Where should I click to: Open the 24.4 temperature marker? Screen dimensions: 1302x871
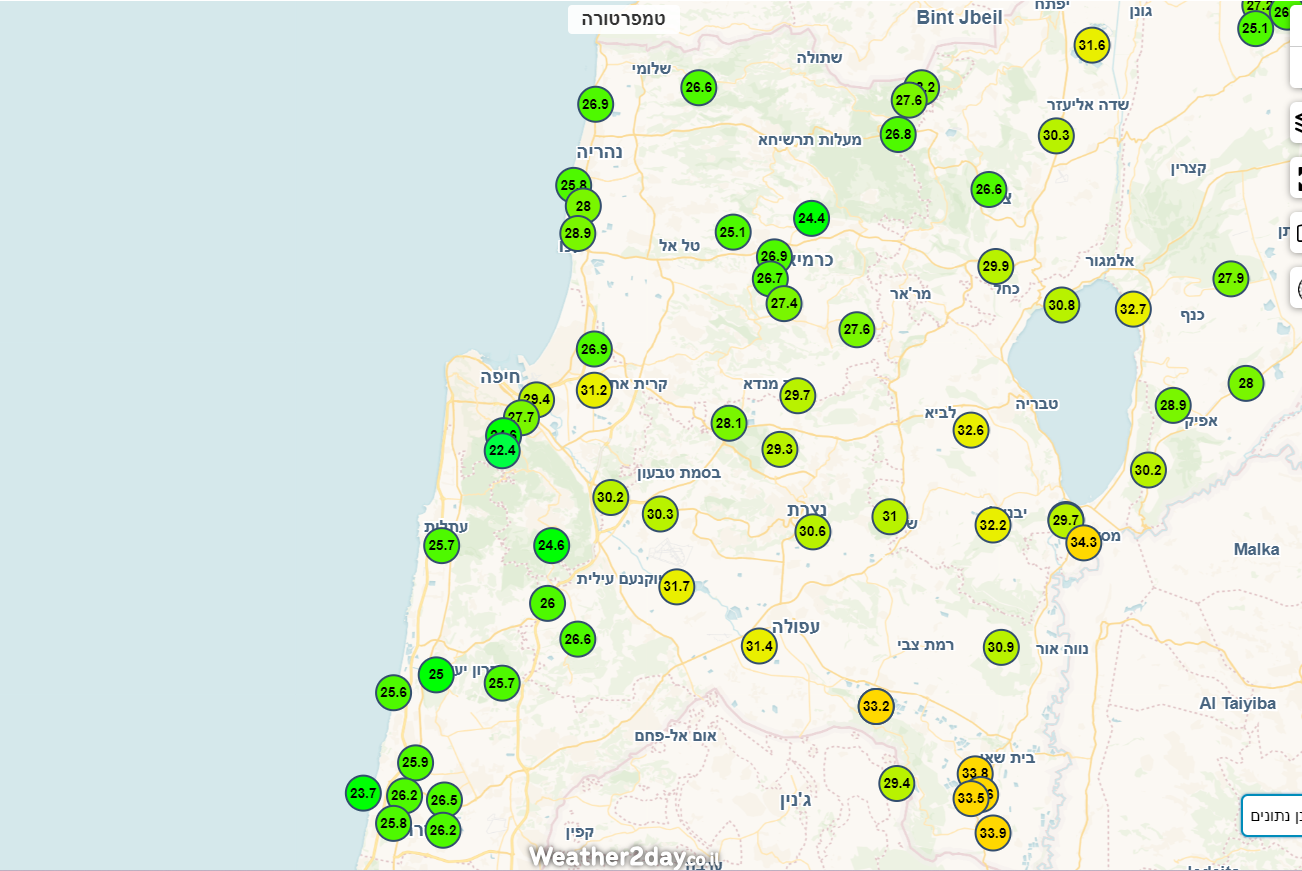[x=811, y=218]
